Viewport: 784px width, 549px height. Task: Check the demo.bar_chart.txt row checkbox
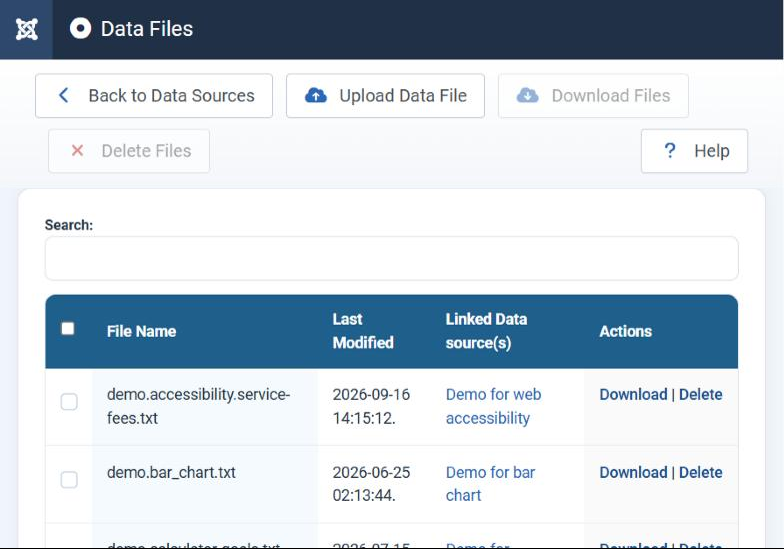click(x=69, y=480)
